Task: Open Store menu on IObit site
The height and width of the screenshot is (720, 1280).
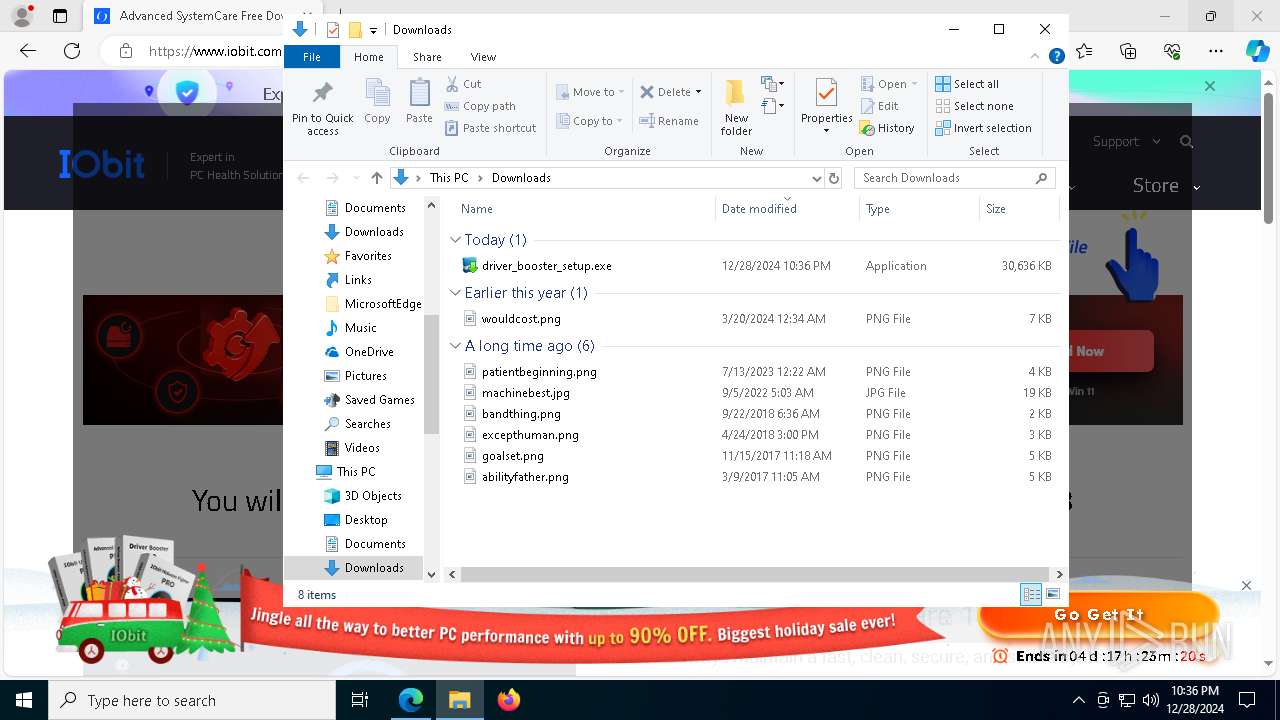Action: (x=1165, y=186)
